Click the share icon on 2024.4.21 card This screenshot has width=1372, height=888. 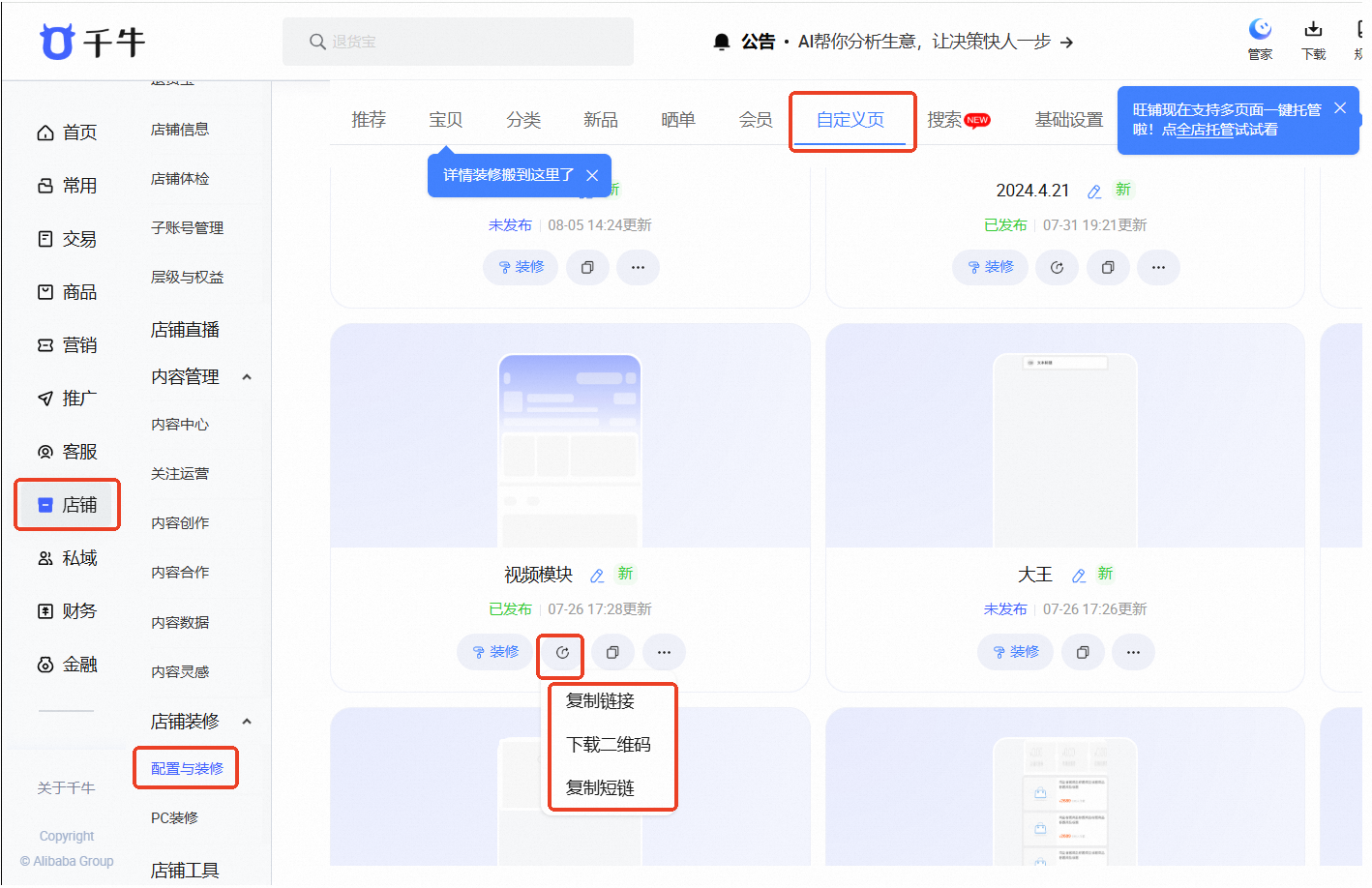pos(1057,268)
